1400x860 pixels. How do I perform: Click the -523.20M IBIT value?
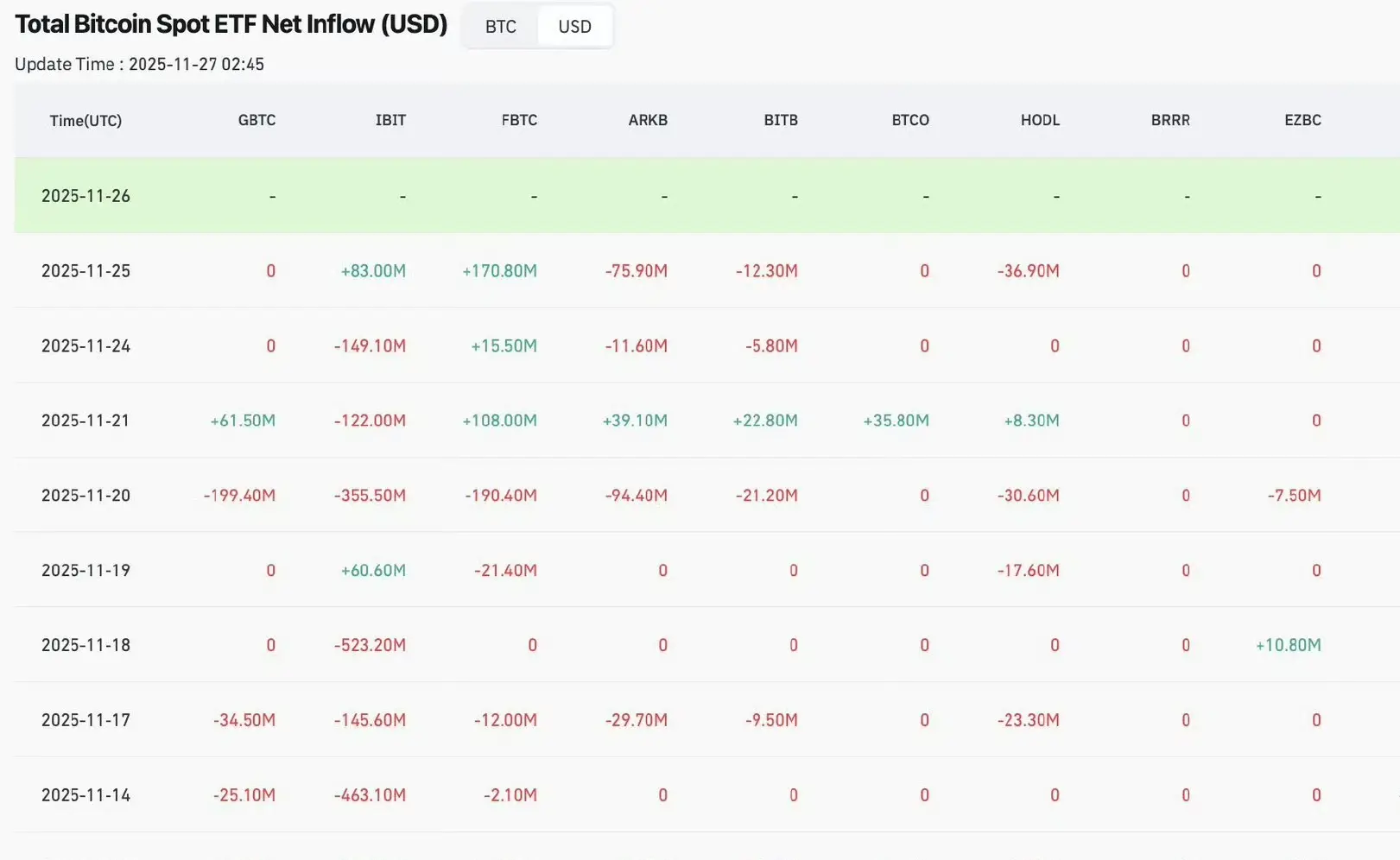click(x=370, y=645)
